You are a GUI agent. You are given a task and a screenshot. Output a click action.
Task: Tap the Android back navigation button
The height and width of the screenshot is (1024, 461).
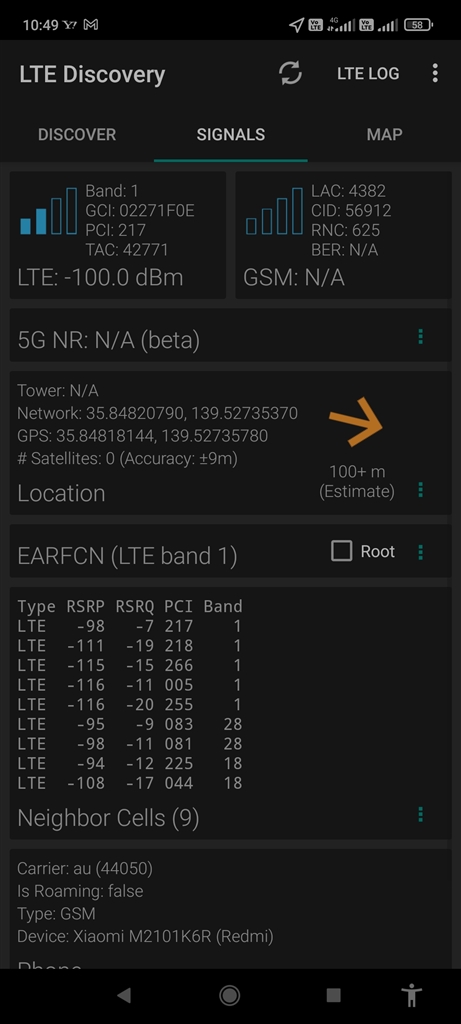(x=123, y=995)
